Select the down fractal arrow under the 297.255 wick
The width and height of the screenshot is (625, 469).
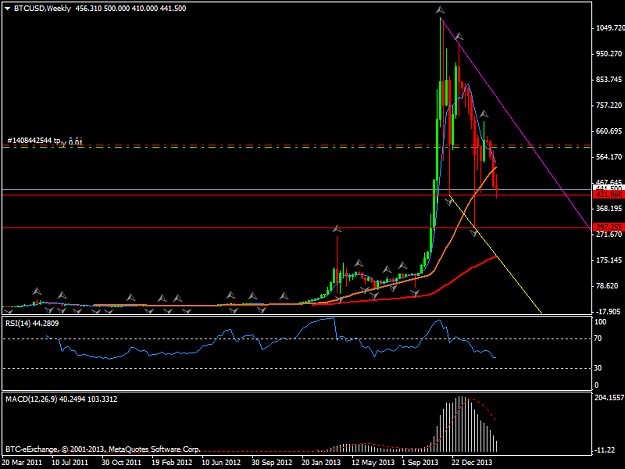pos(474,234)
